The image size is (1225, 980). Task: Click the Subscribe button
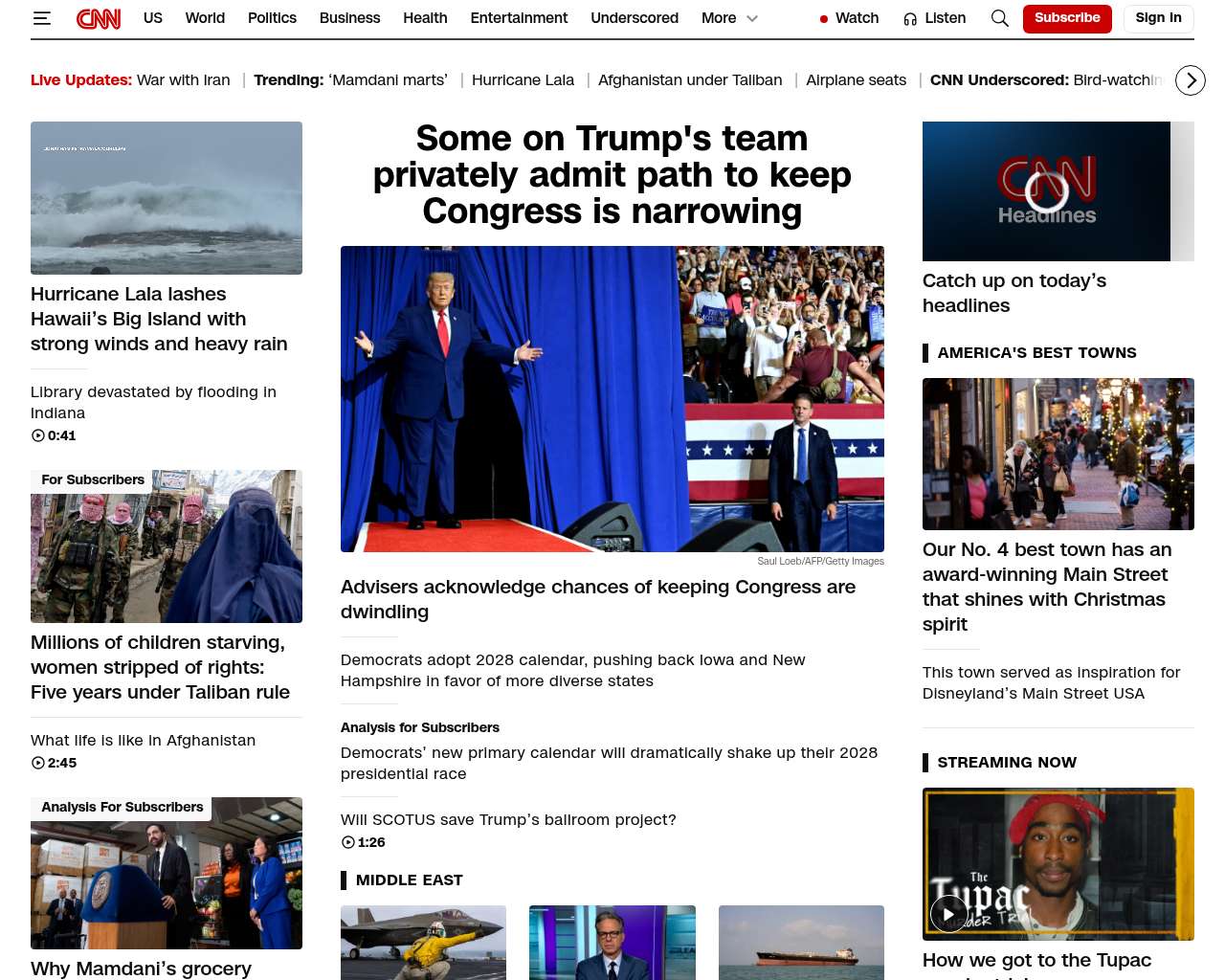point(1067,18)
